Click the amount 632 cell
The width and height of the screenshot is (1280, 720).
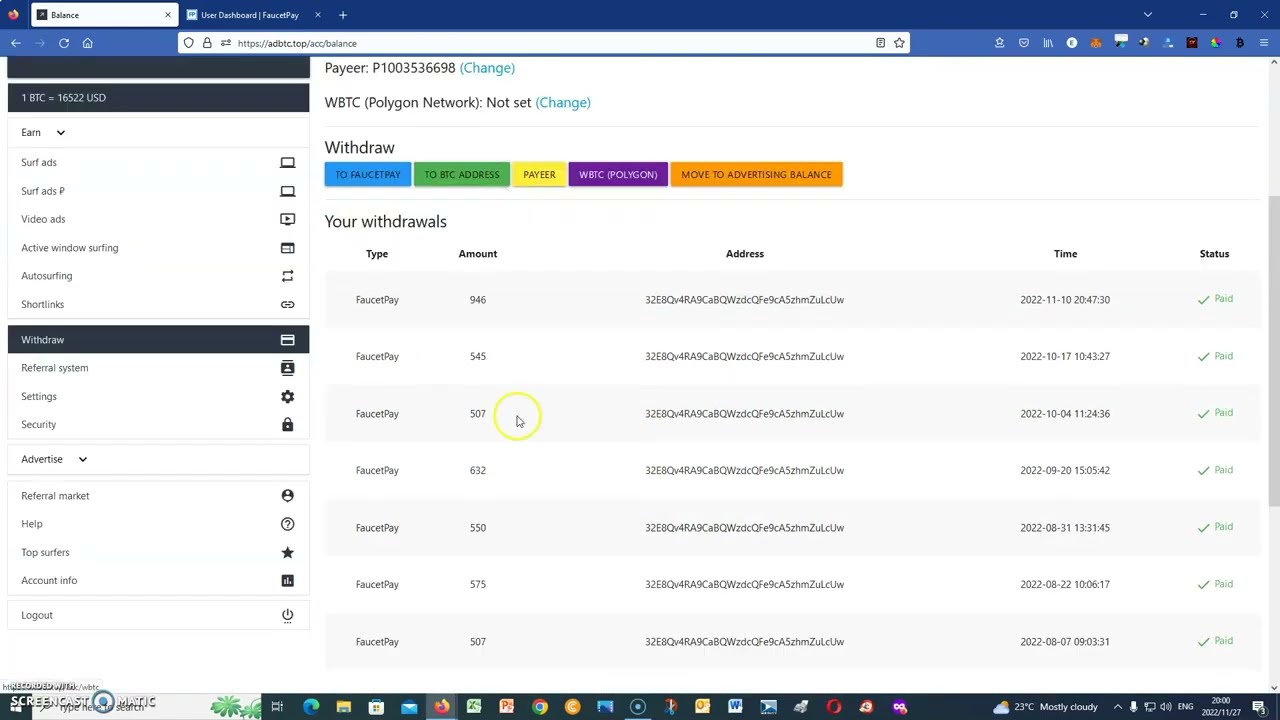pyautogui.click(x=478, y=470)
